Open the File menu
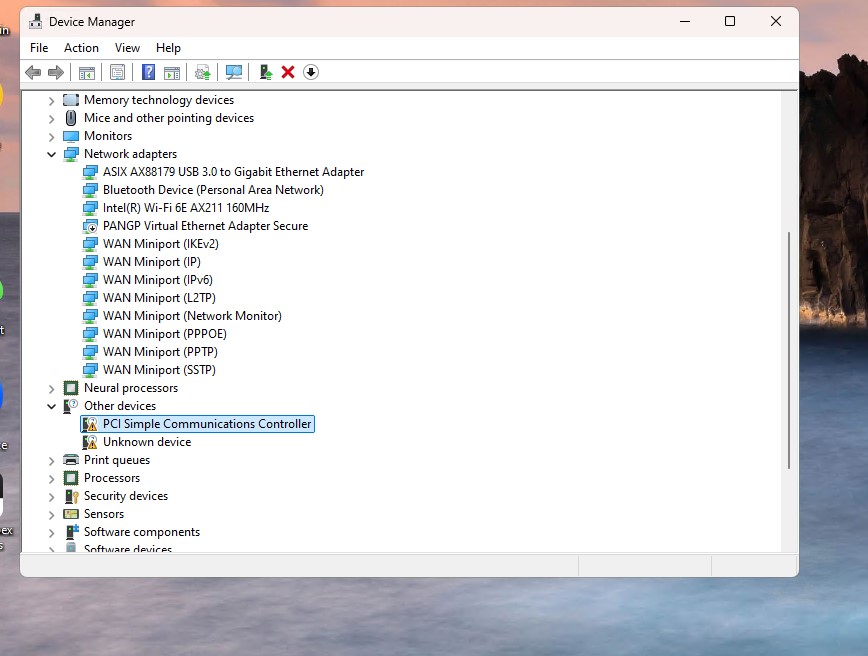868x656 pixels. (38, 47)
